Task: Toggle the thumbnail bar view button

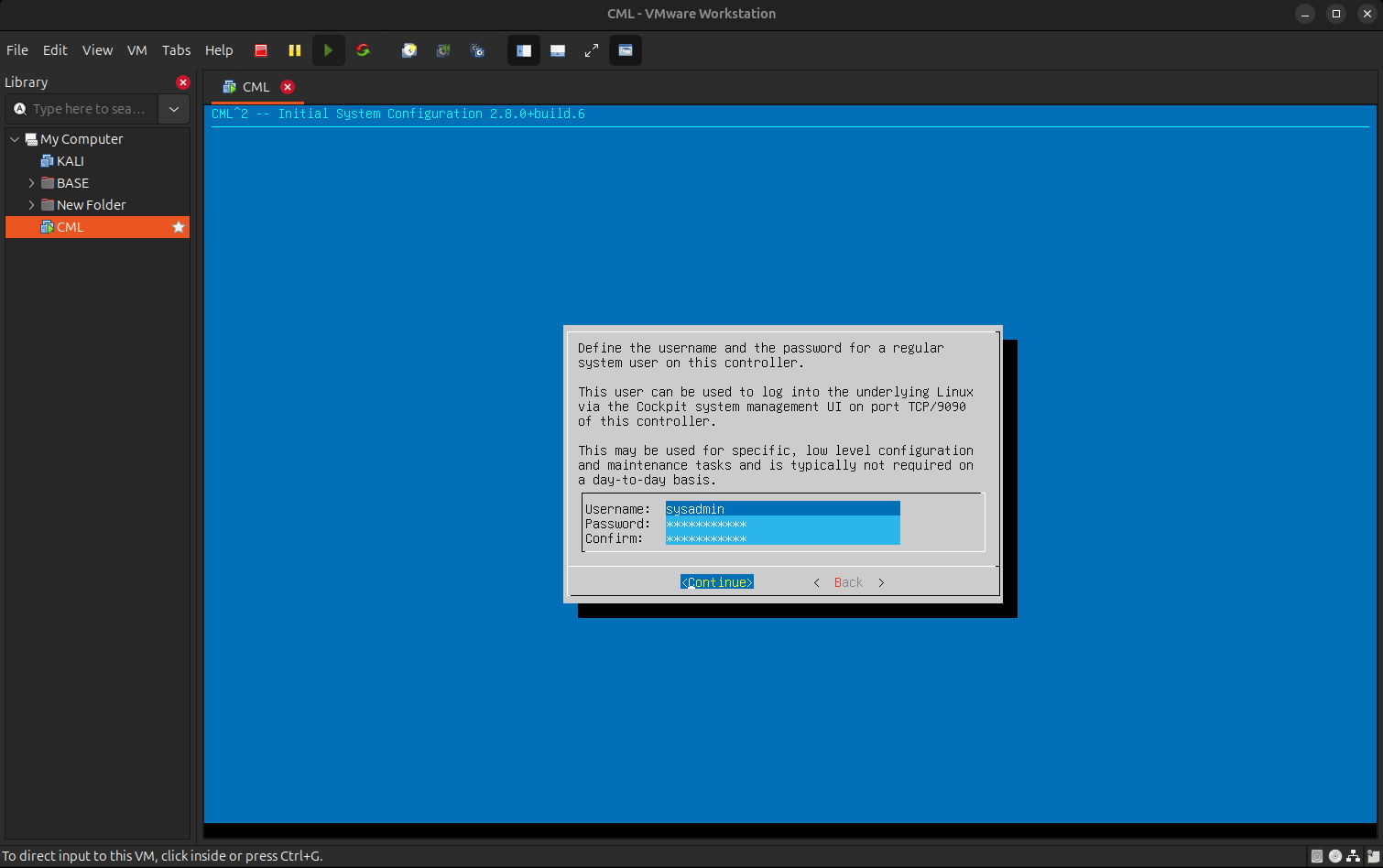Action: [558, 50]
